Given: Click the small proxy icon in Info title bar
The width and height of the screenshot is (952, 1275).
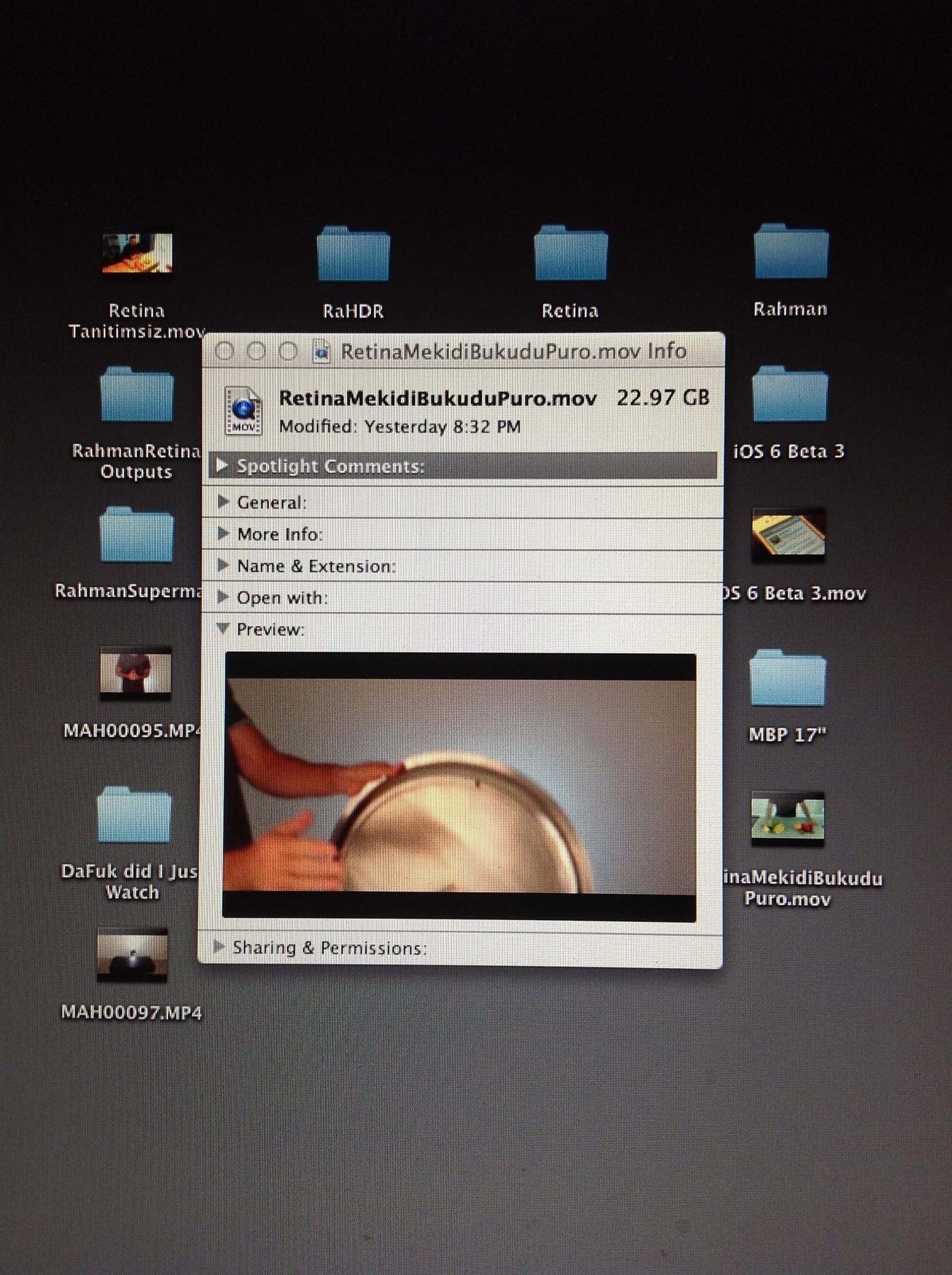Looking at the screenshot, I should pyautogui.click(x=321, y=351).
